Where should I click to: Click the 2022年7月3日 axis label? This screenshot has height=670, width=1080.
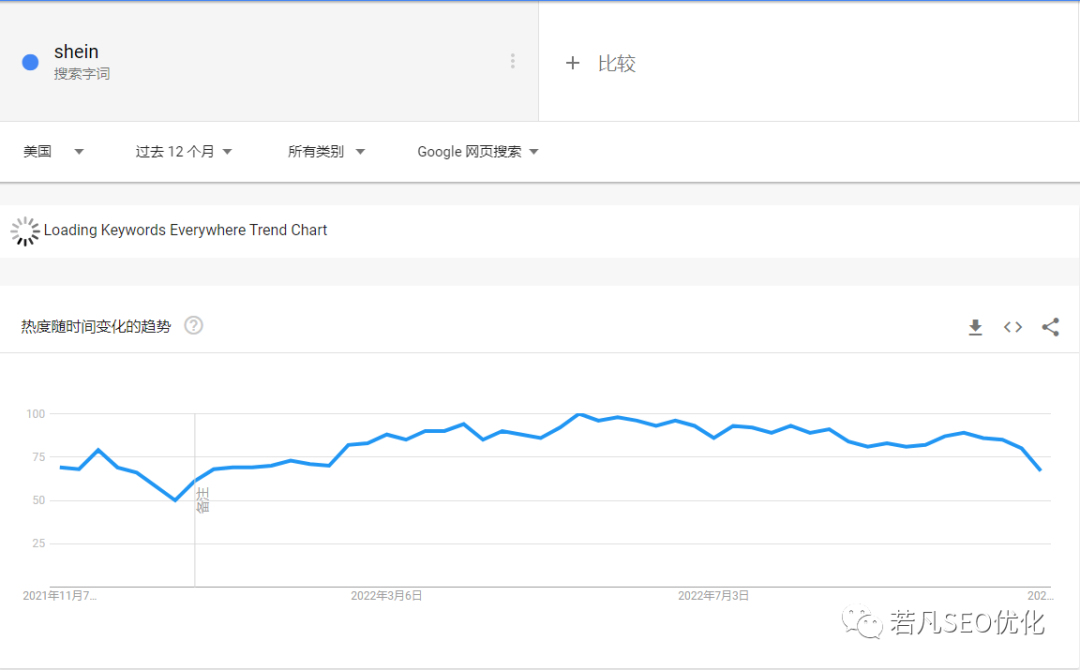(x=714, y=596)
